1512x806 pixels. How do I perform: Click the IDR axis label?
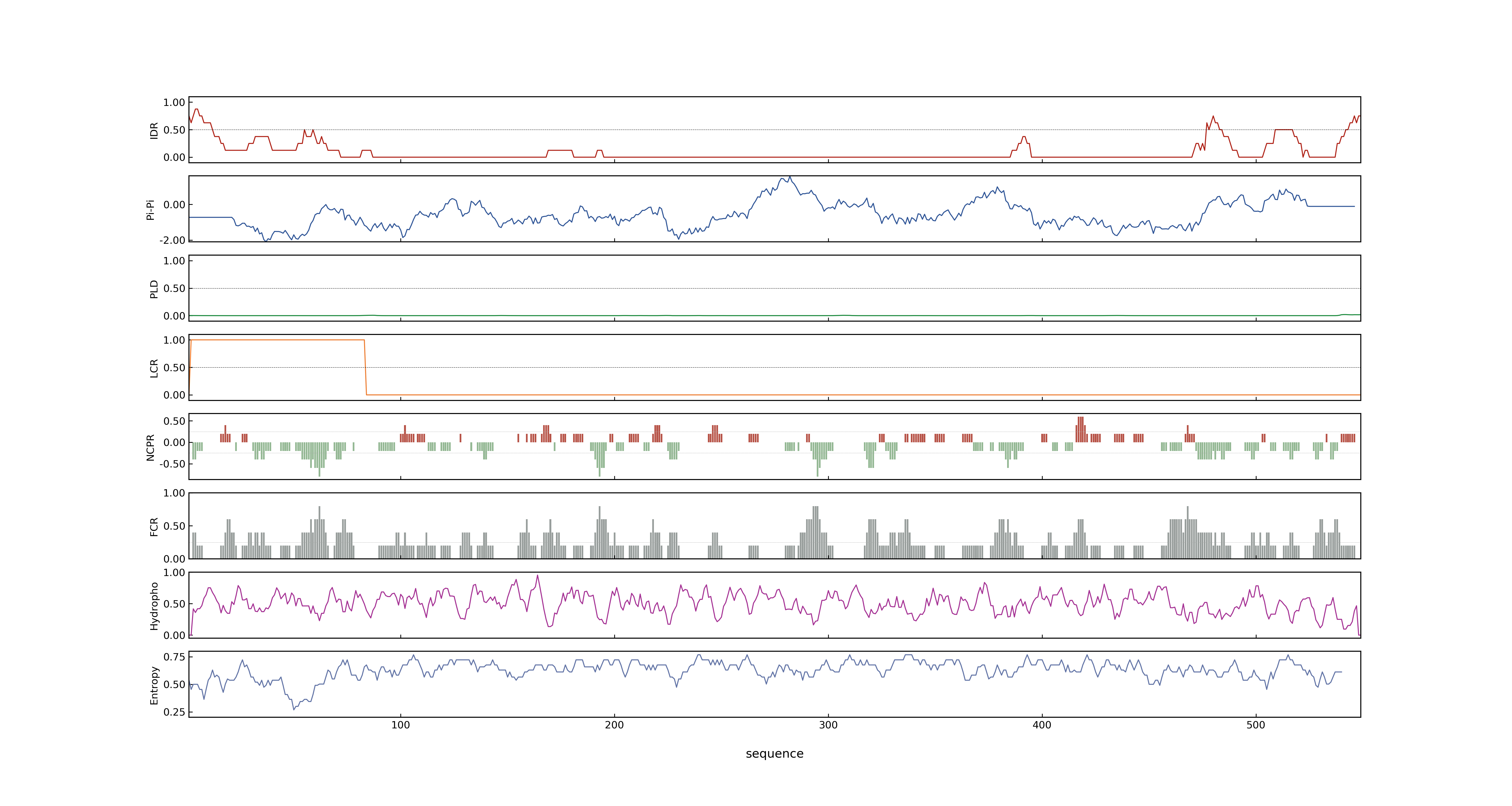pyautogui.click(x=154, y=130)
